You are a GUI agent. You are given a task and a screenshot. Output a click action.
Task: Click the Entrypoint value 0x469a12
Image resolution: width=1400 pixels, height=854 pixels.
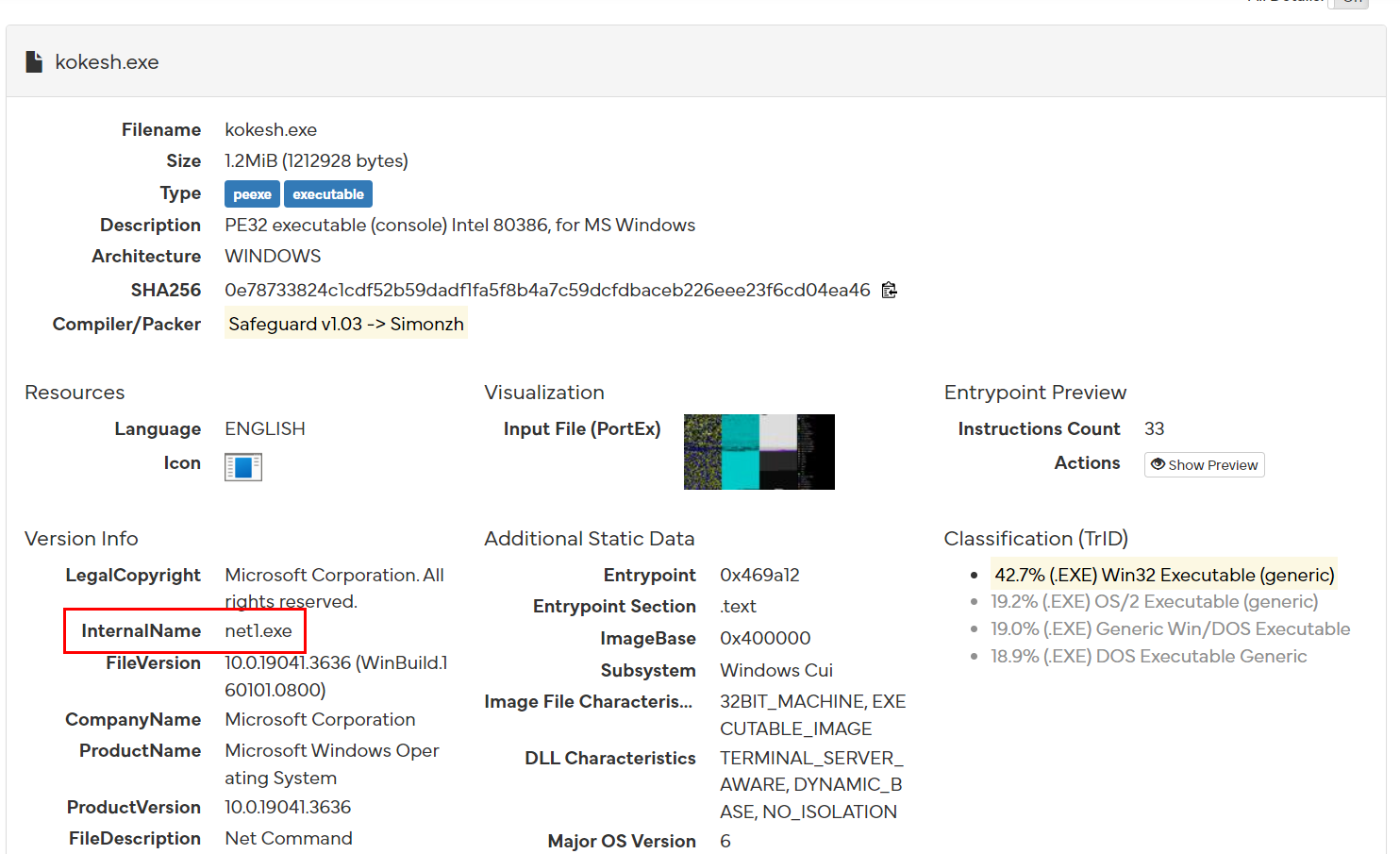click(759, 575)
